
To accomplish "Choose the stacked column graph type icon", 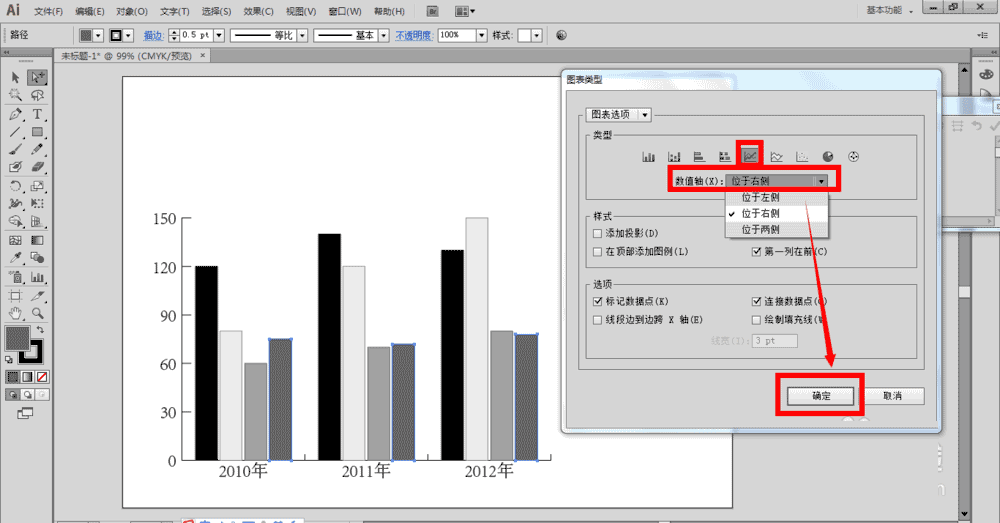I will [674, 156].
